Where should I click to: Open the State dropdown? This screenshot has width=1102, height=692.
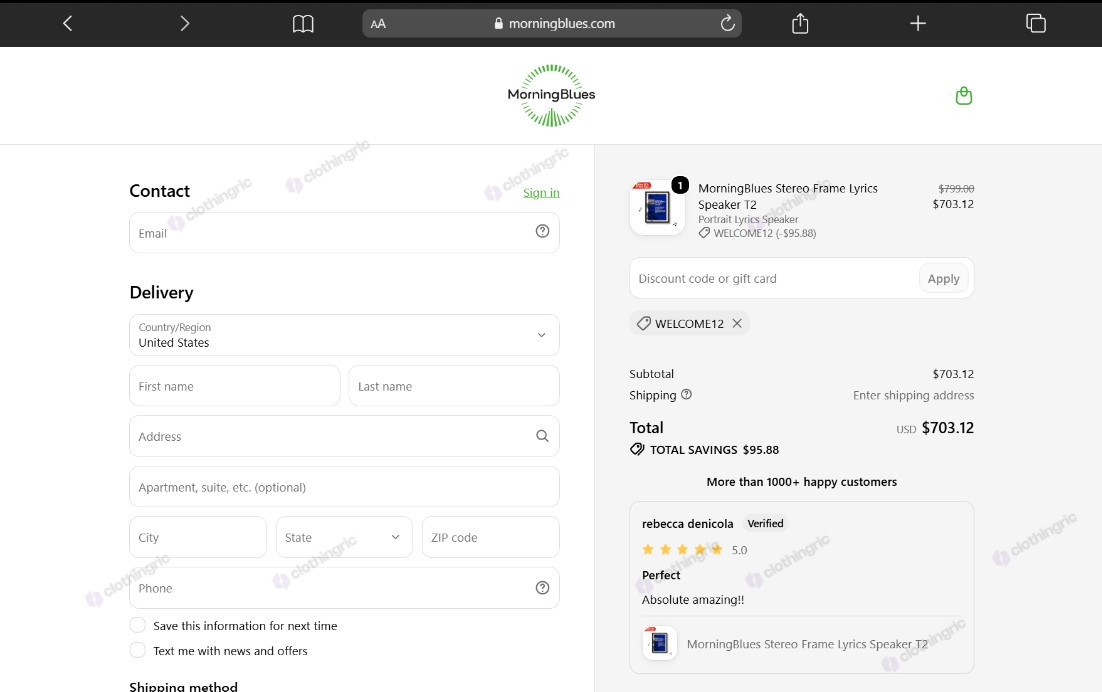pyautogui.click(x=344, y=537)
